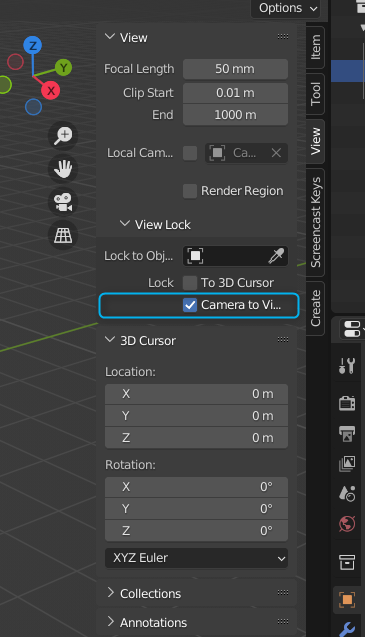Image resolution: width=365 pixels, height=637 pixels.
Task: Click the Z axis on navigation gizmo
Action: 33,45
